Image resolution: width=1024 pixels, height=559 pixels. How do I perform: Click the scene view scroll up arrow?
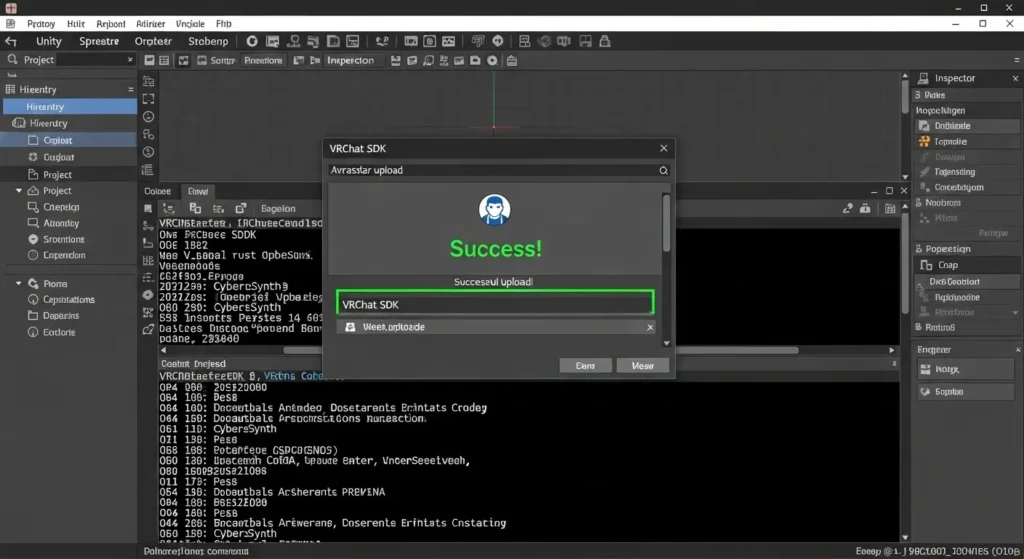(x=904, y=76)
